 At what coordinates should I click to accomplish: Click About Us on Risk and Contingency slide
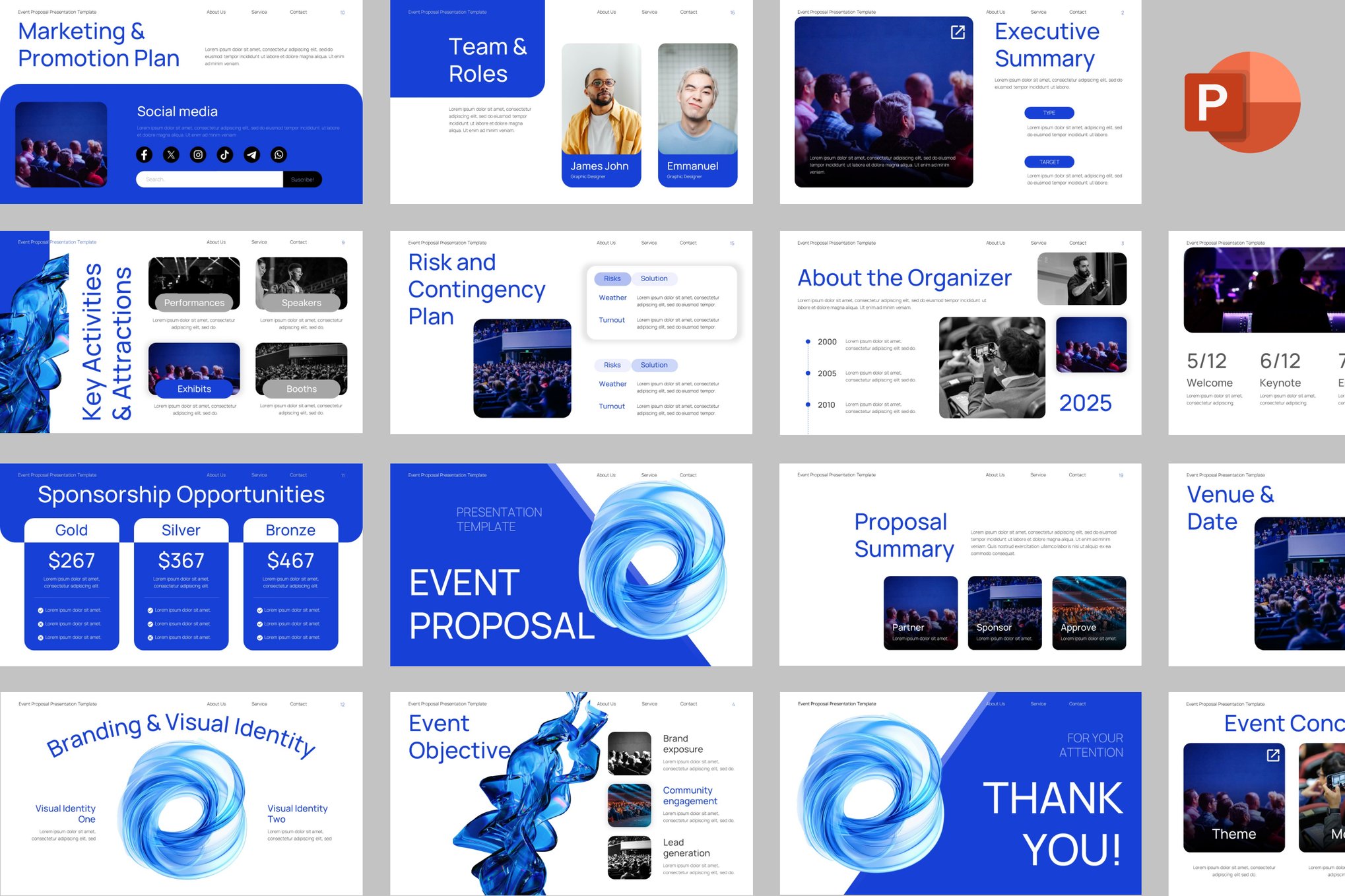point(606,243)
